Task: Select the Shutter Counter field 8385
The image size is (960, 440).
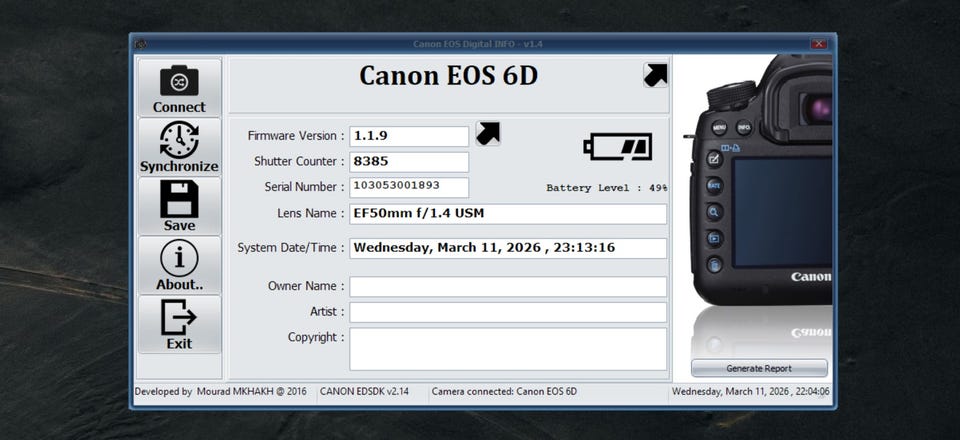Action: pos(409,162)
